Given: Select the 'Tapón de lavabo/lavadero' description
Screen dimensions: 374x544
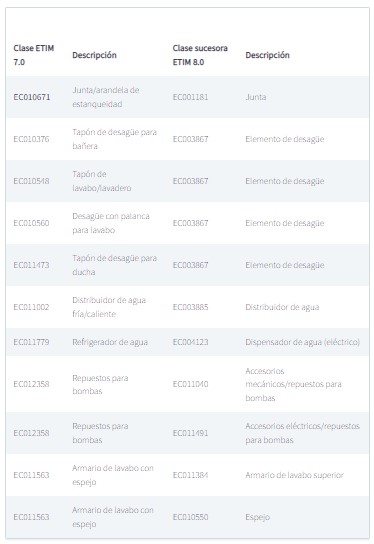Looking at the screenshot, I should [x=102, y=181].
